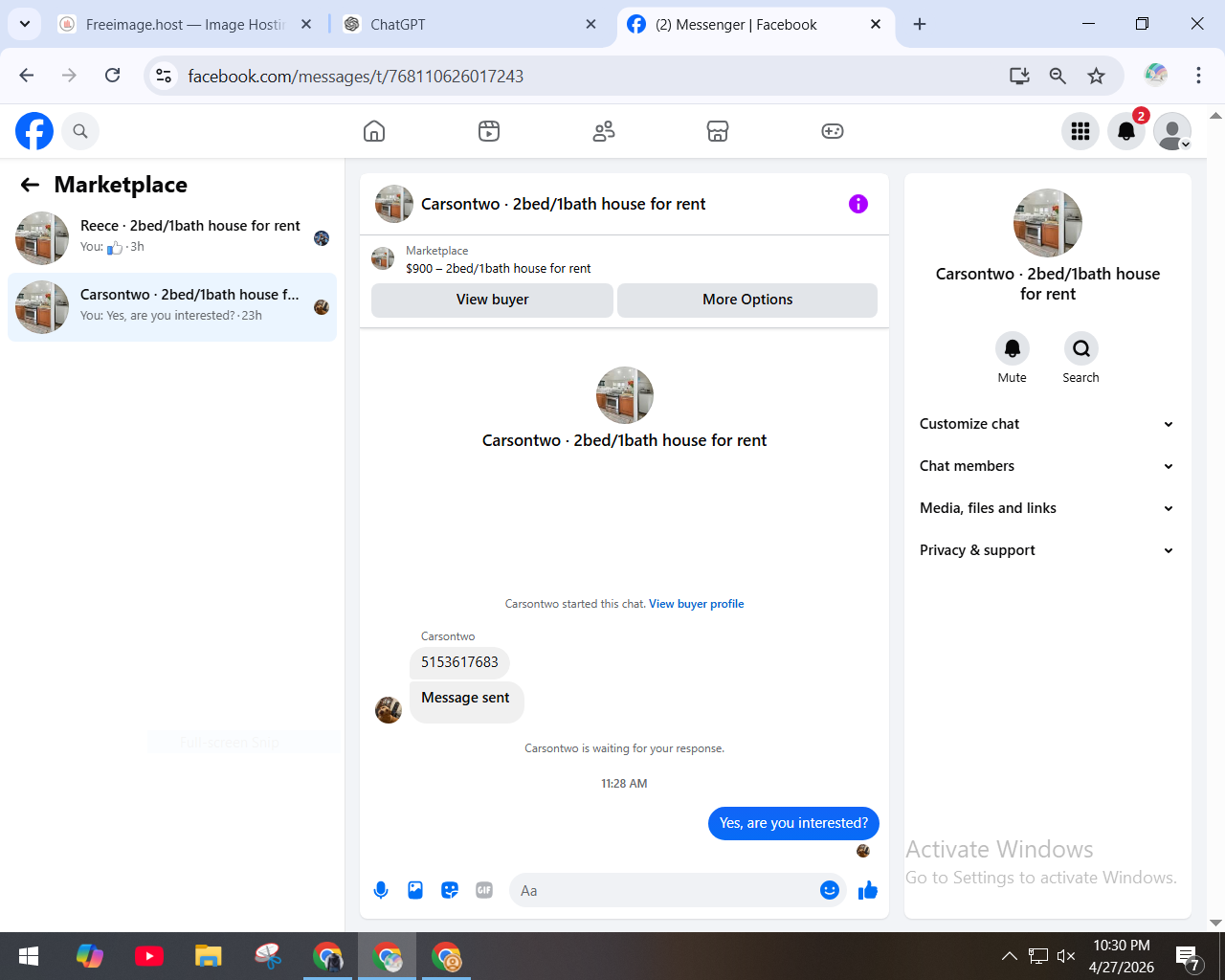Install app icon in address bar
Viewport: 1225px width, 980px height.
pos(1019,76)
